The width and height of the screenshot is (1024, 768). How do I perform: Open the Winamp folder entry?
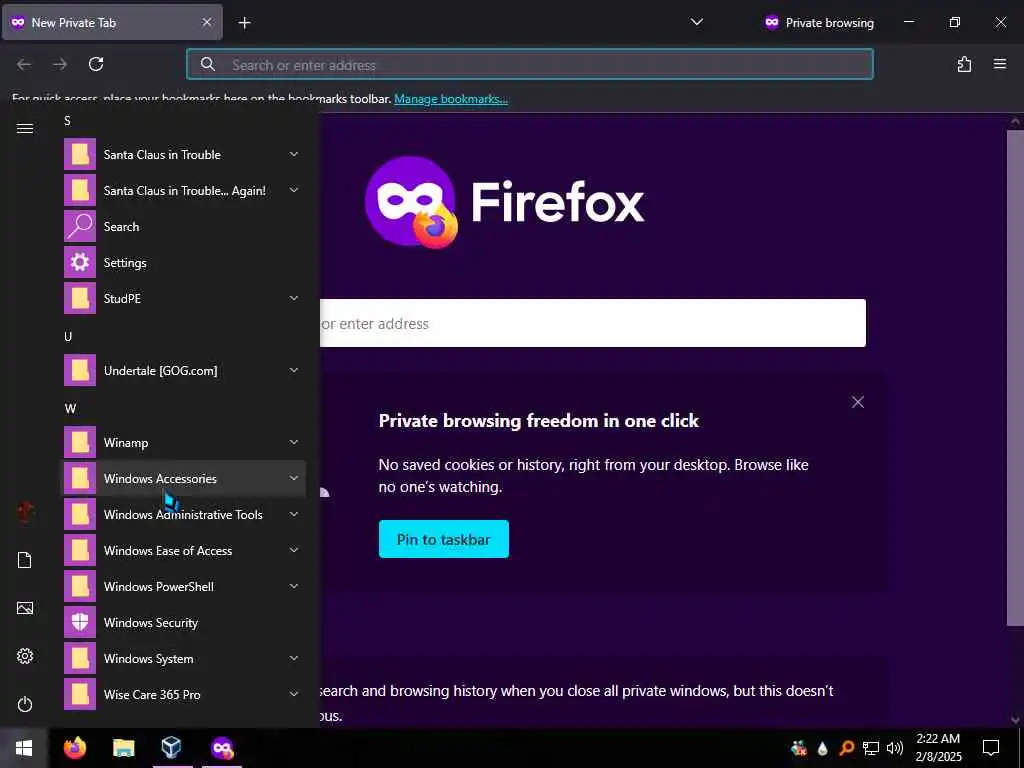pyautogui.click(x=183, y=443)
